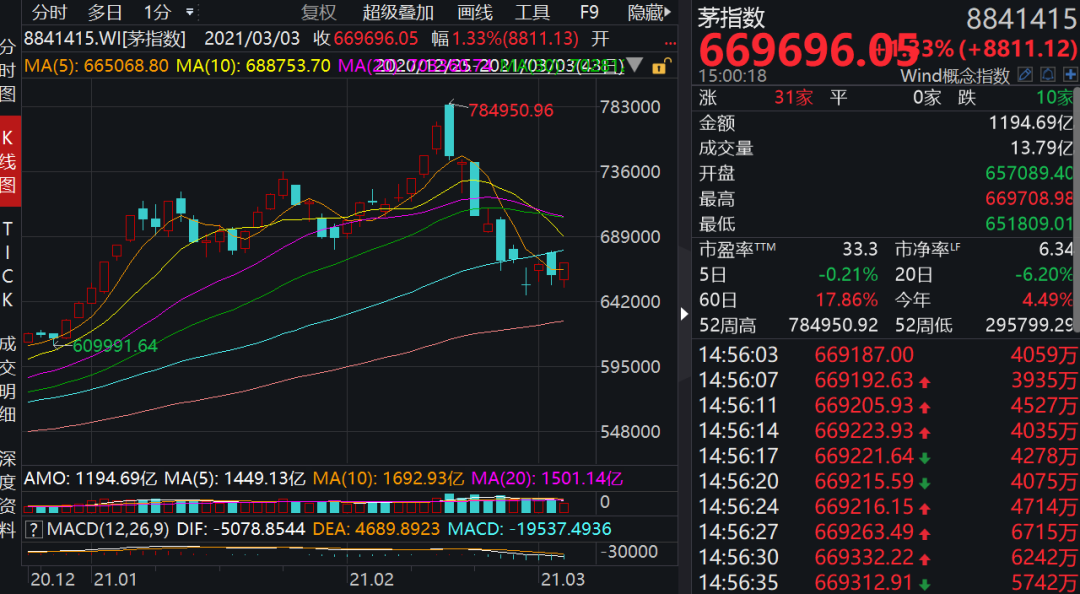Select the 14:56:27 tick row

click(x=886, y=532)
